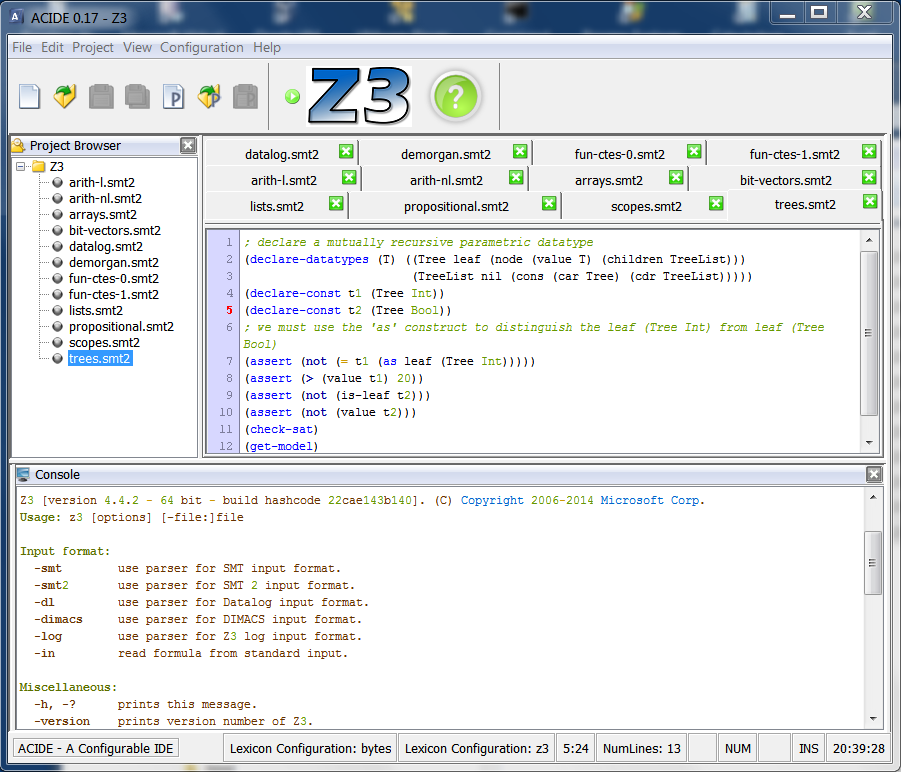Screen dimensions: 901x772
Task: Click the Open Project folder icon
Action: point(209,96)
